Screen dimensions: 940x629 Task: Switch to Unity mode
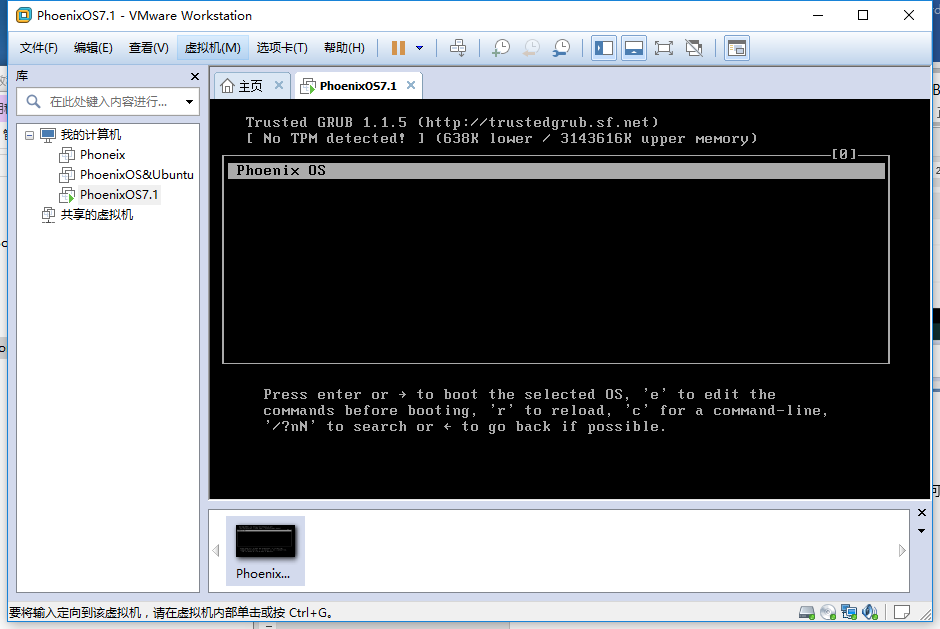(694, 48)
